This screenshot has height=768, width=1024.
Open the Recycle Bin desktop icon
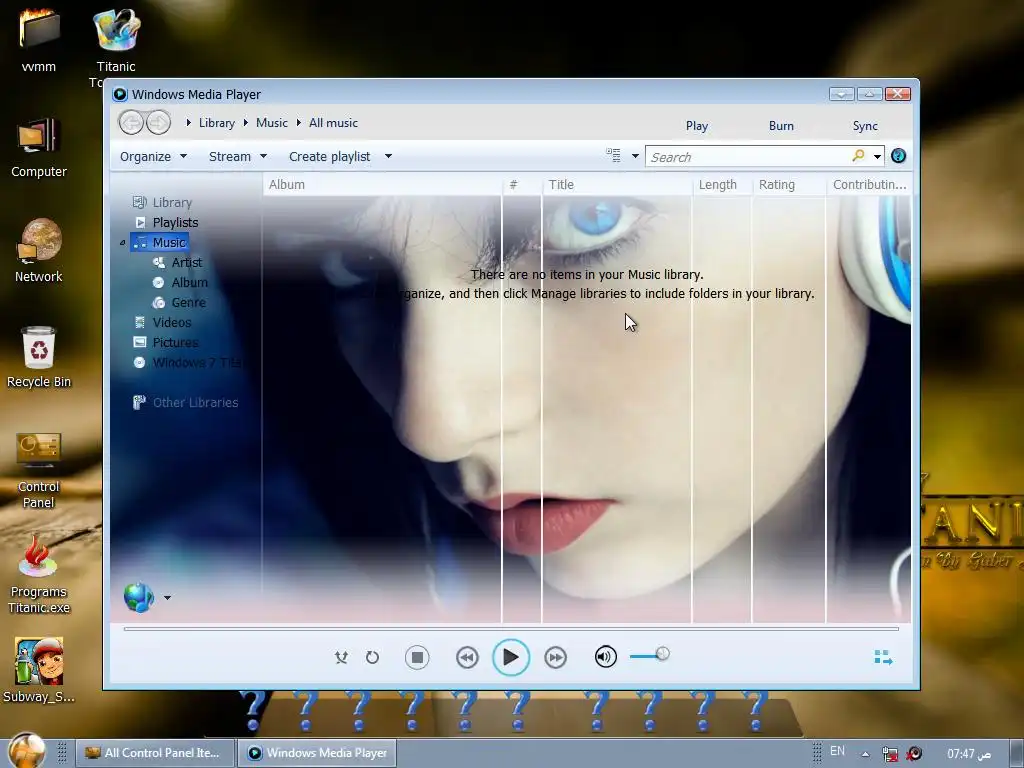[39, 357]
